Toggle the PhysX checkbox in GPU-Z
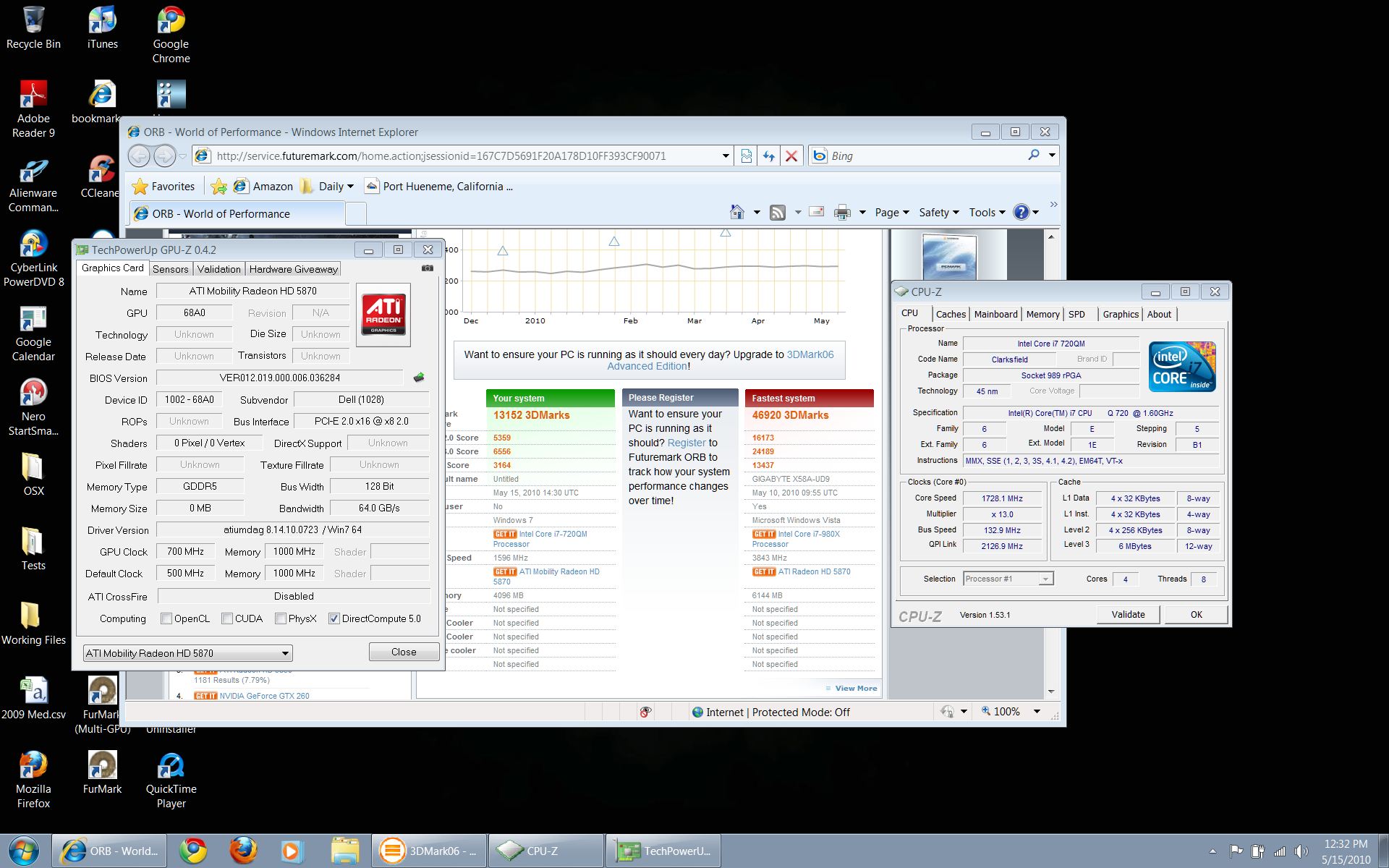This screenshot has height=868, width=1389. pos(281,618)
